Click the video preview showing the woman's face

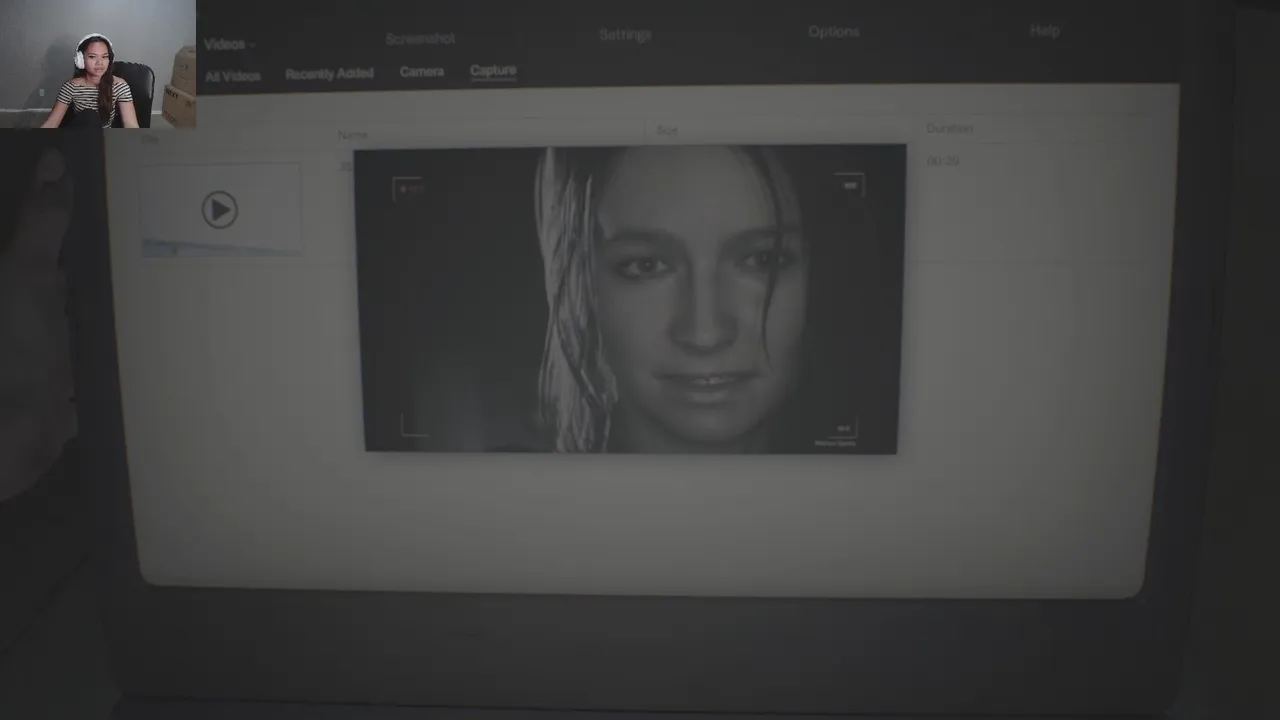coord(630,298)
